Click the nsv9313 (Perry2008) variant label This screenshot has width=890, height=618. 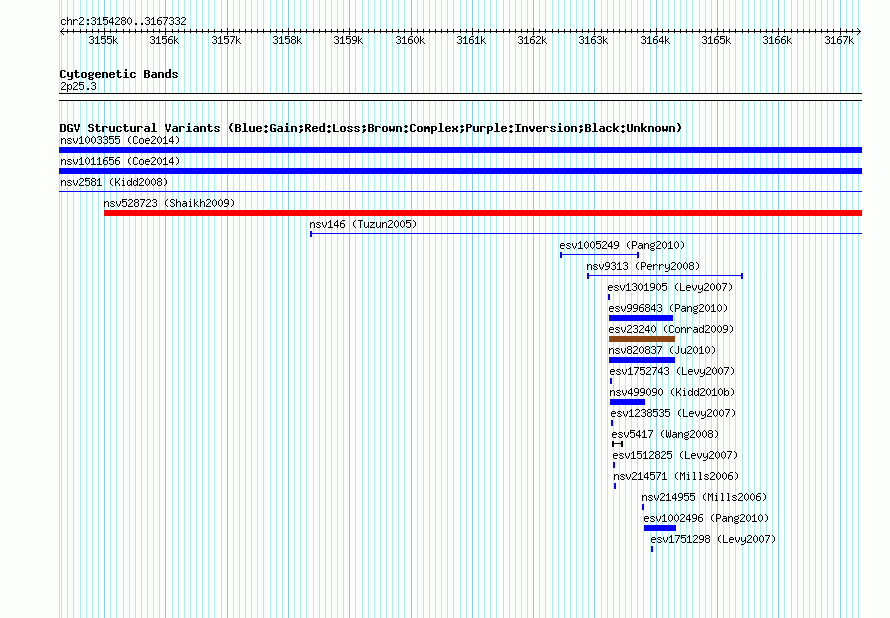[643, 266]
